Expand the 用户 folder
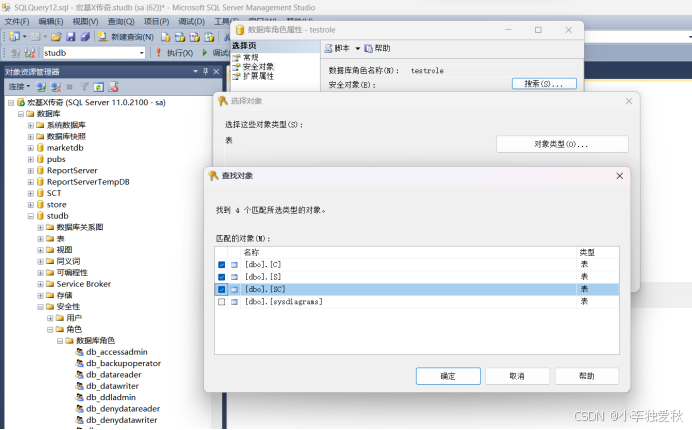The width and height of the screenshot is (692, 430). (x=50, y=318)
